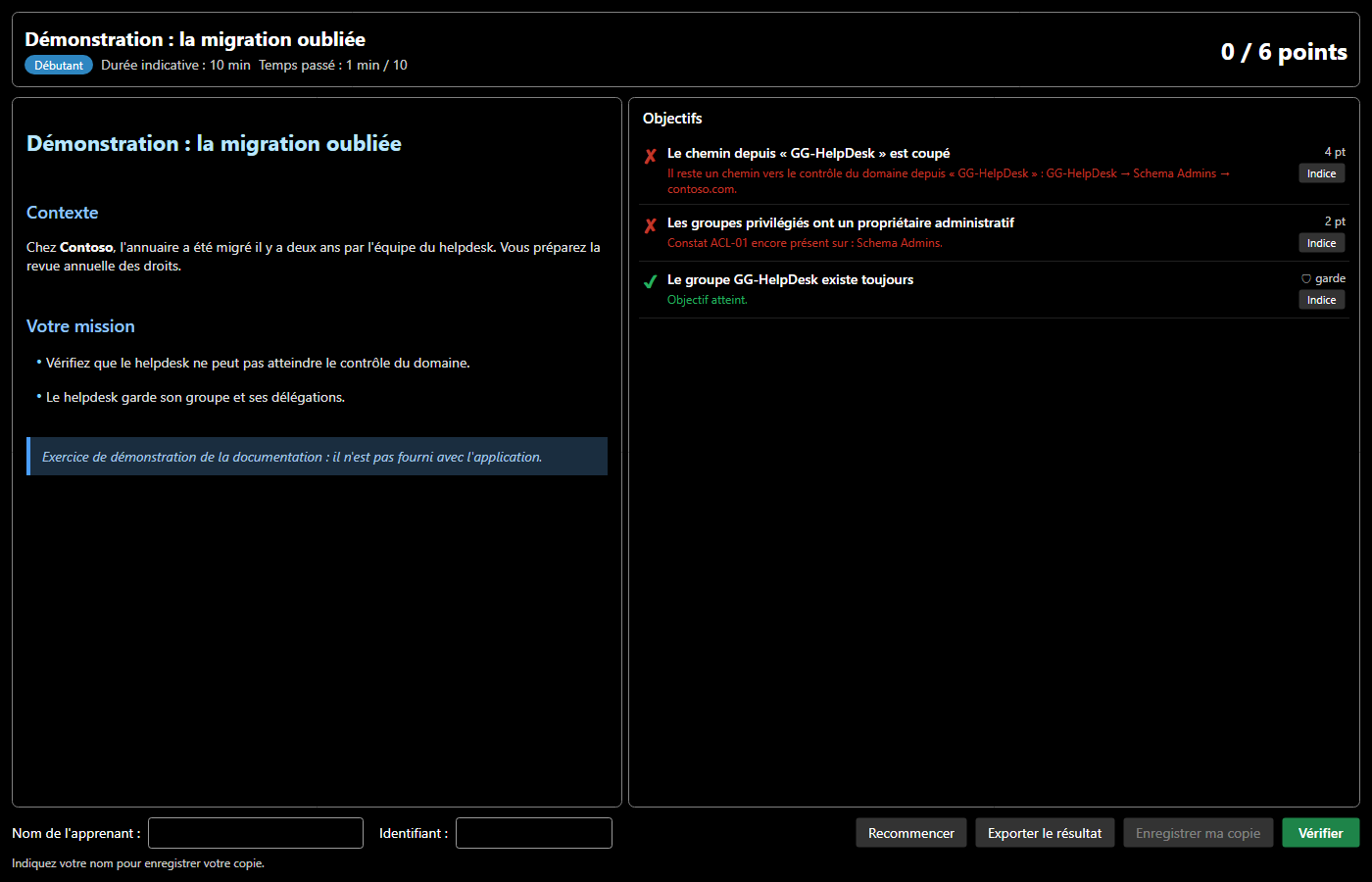
Task: Focus the Identifiant input field
Action: 534,833
